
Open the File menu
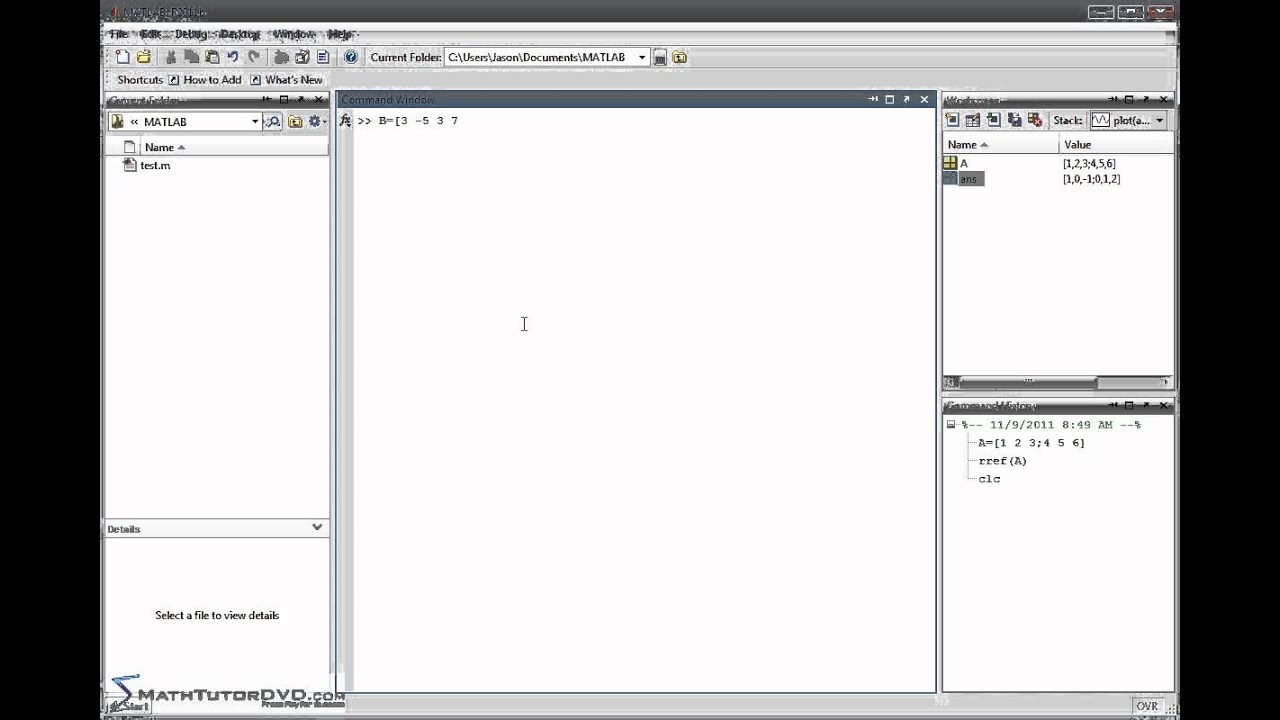119,34
